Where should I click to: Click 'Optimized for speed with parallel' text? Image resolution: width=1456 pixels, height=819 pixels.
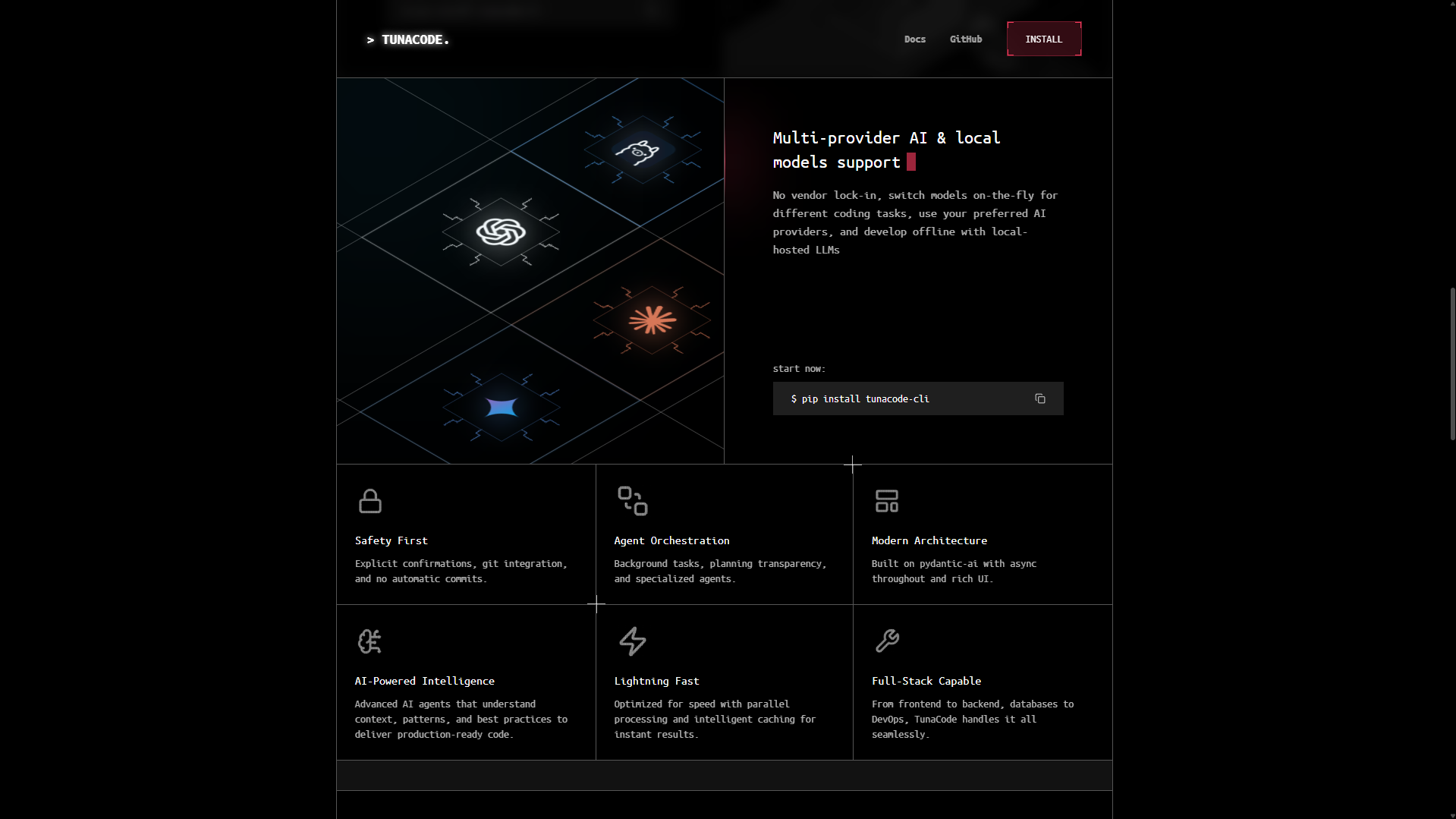pos(714,719)
